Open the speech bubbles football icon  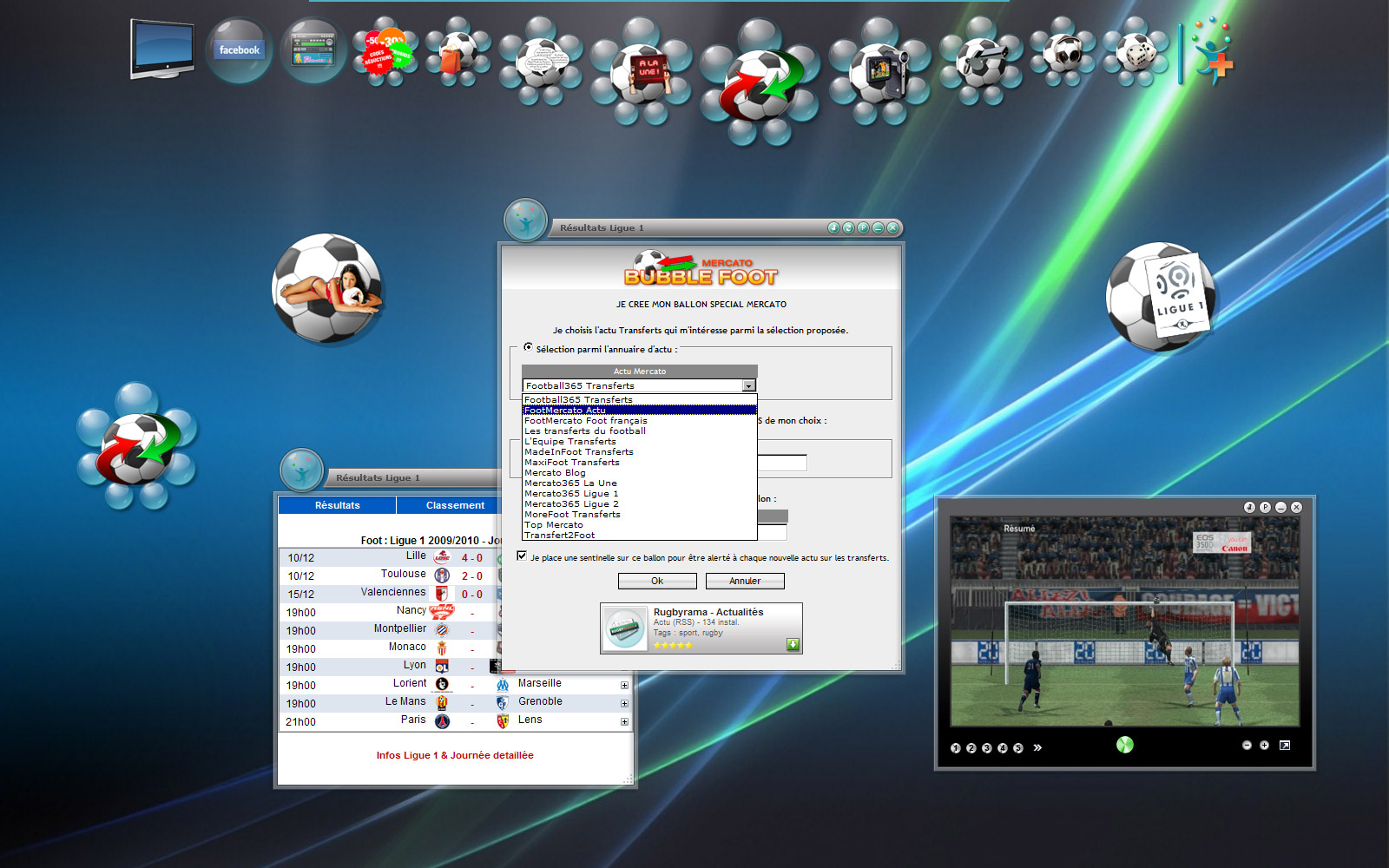tap(541, 61)
